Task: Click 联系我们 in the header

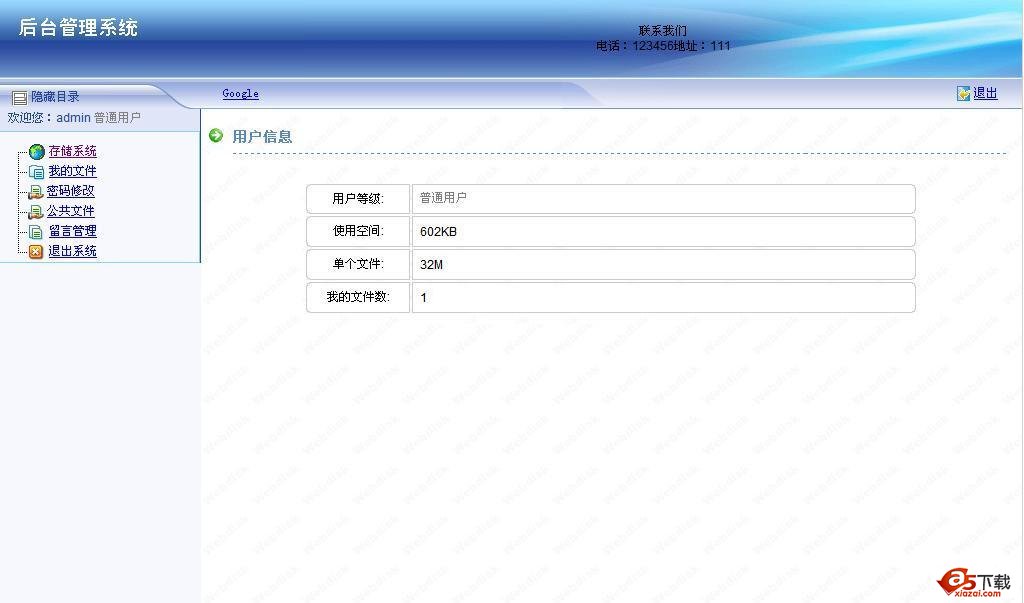Action: click(662, 30)
